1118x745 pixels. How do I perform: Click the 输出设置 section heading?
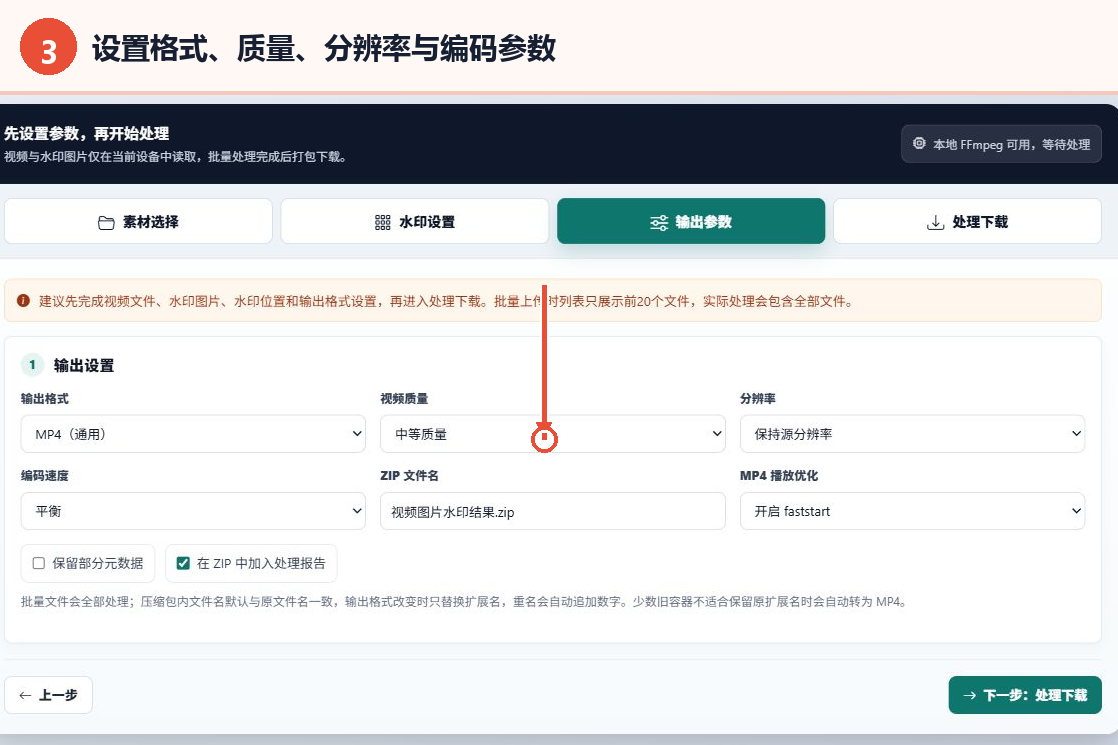84,366
